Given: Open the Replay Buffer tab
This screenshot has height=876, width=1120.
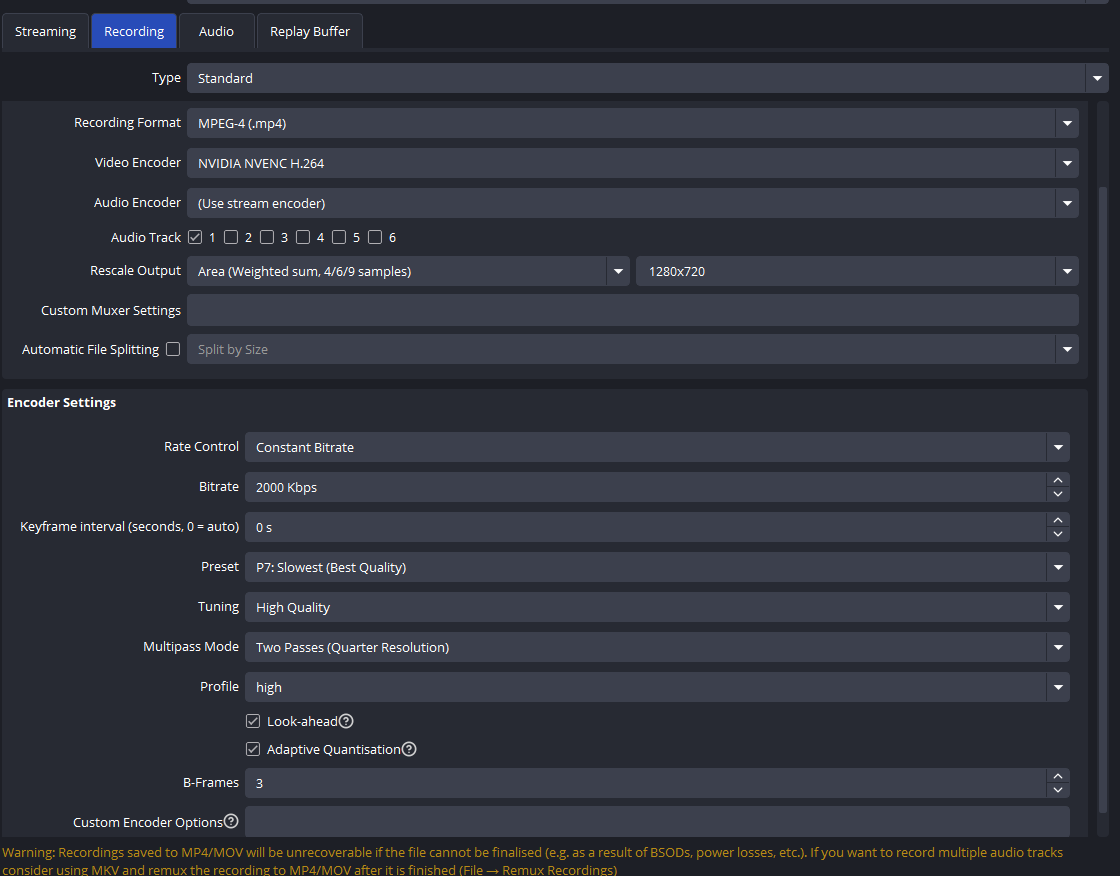Looking at the screenshot, I should tap(310, 31).
